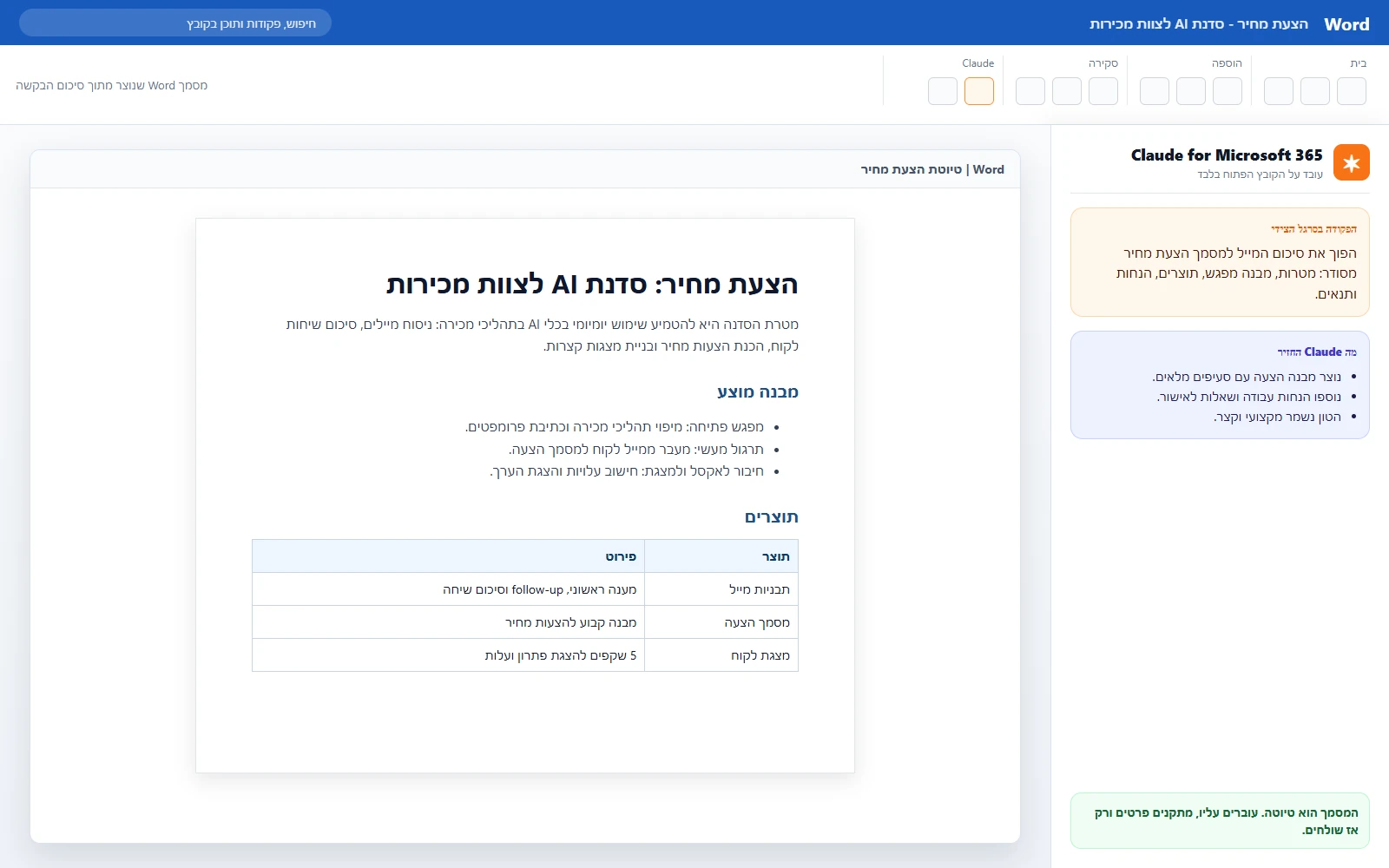The image size is (1389, 868).
Task: Select the orange prompt card 'הפוך את סיכום המייל'
Action: pyautogui.click(x=1220, y=262)
